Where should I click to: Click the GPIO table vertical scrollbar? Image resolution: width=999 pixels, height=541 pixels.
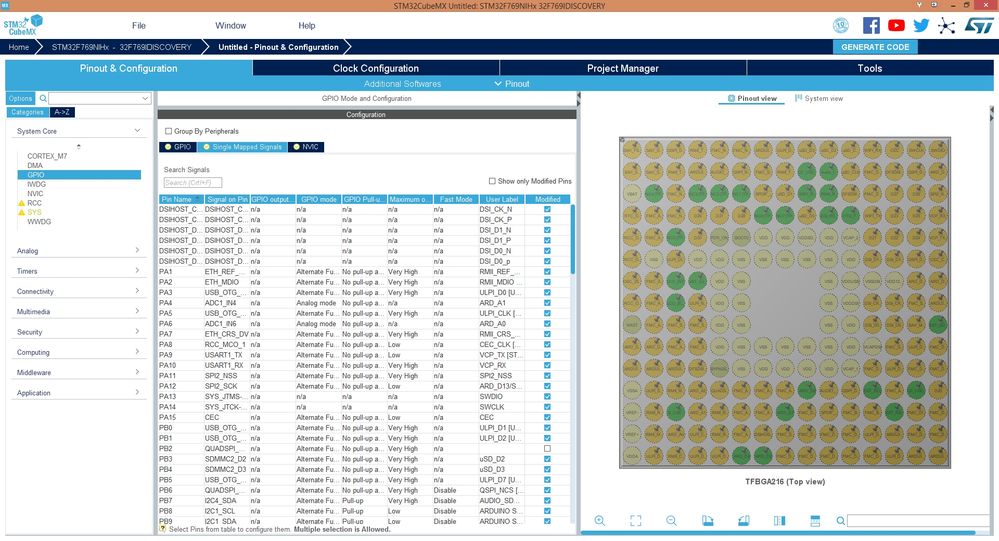coord(573,239)
